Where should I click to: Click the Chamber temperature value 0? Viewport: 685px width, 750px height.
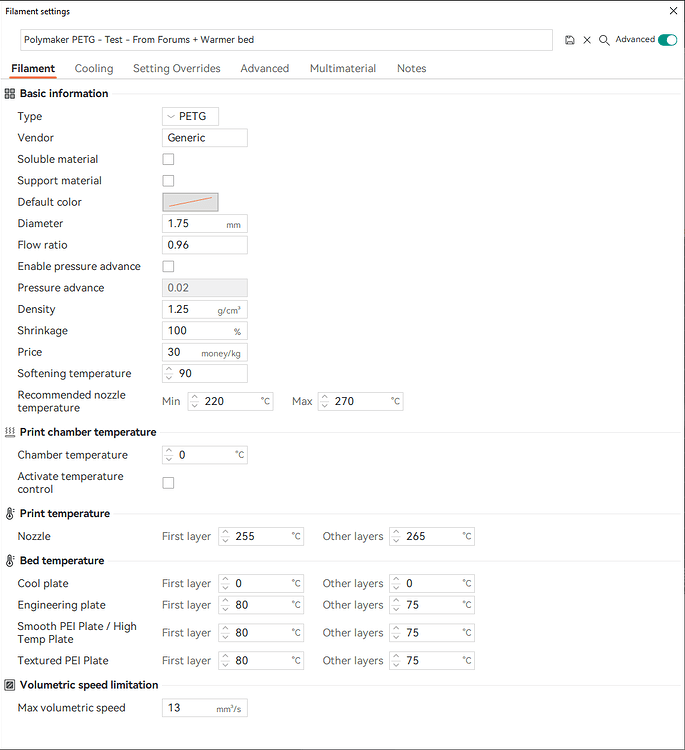tap(182, 455)
